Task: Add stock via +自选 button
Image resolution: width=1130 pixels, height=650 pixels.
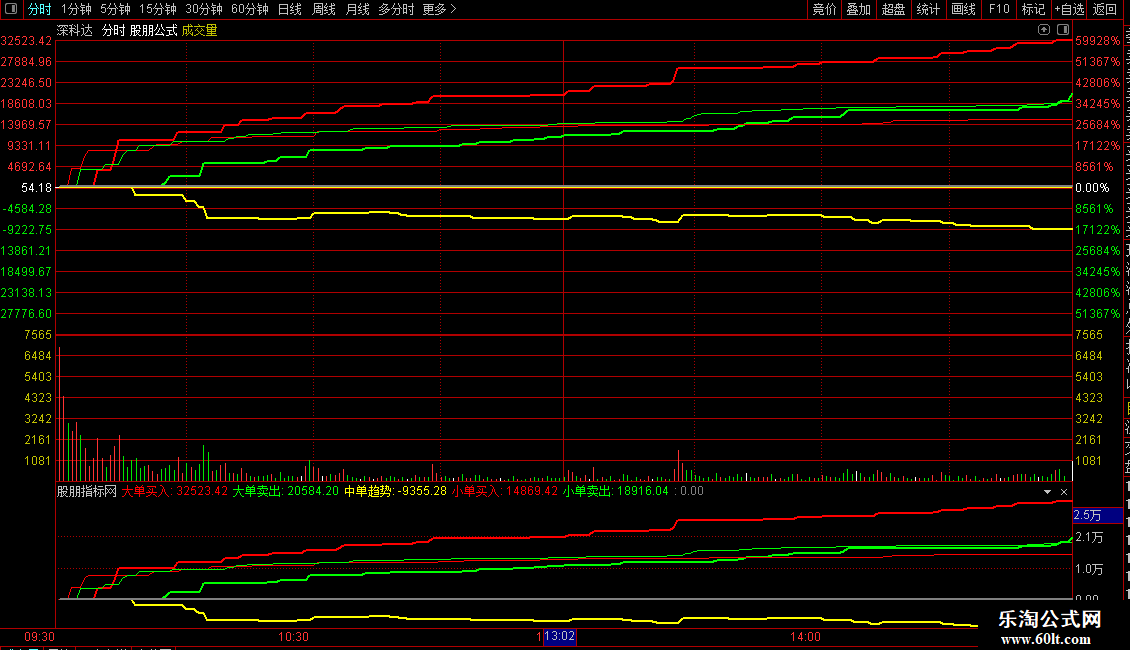Action: click(1069, 9)
